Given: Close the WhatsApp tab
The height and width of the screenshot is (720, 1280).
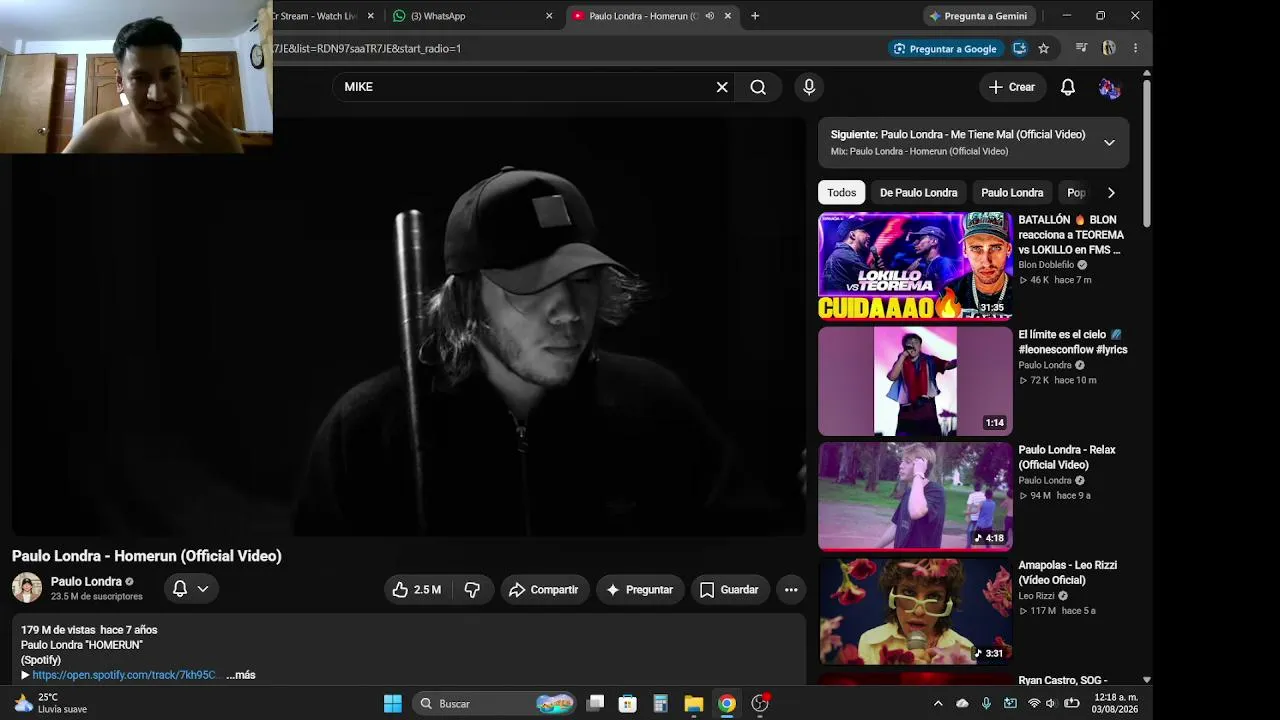Looking at the screenshot, I should click(x=549, y=16).
